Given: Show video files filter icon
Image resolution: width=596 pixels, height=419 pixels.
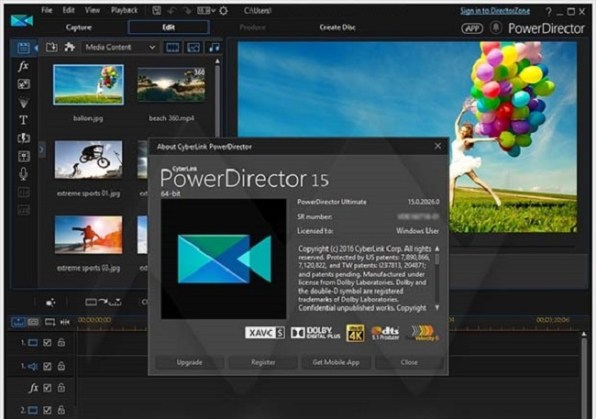Looking at the screenshot, I should click(173, 48).
